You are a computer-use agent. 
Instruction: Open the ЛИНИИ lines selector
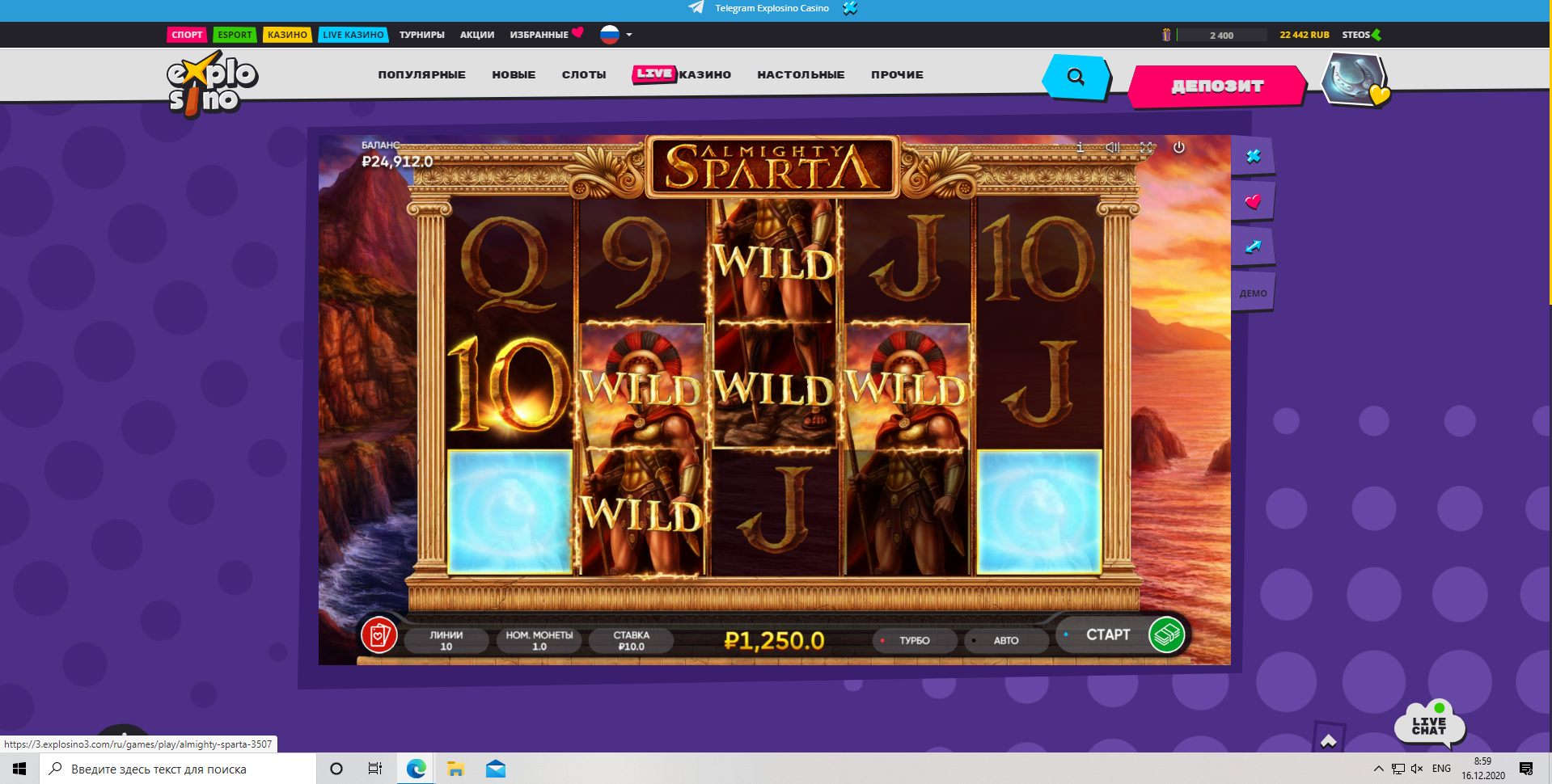tap(446, 640)
